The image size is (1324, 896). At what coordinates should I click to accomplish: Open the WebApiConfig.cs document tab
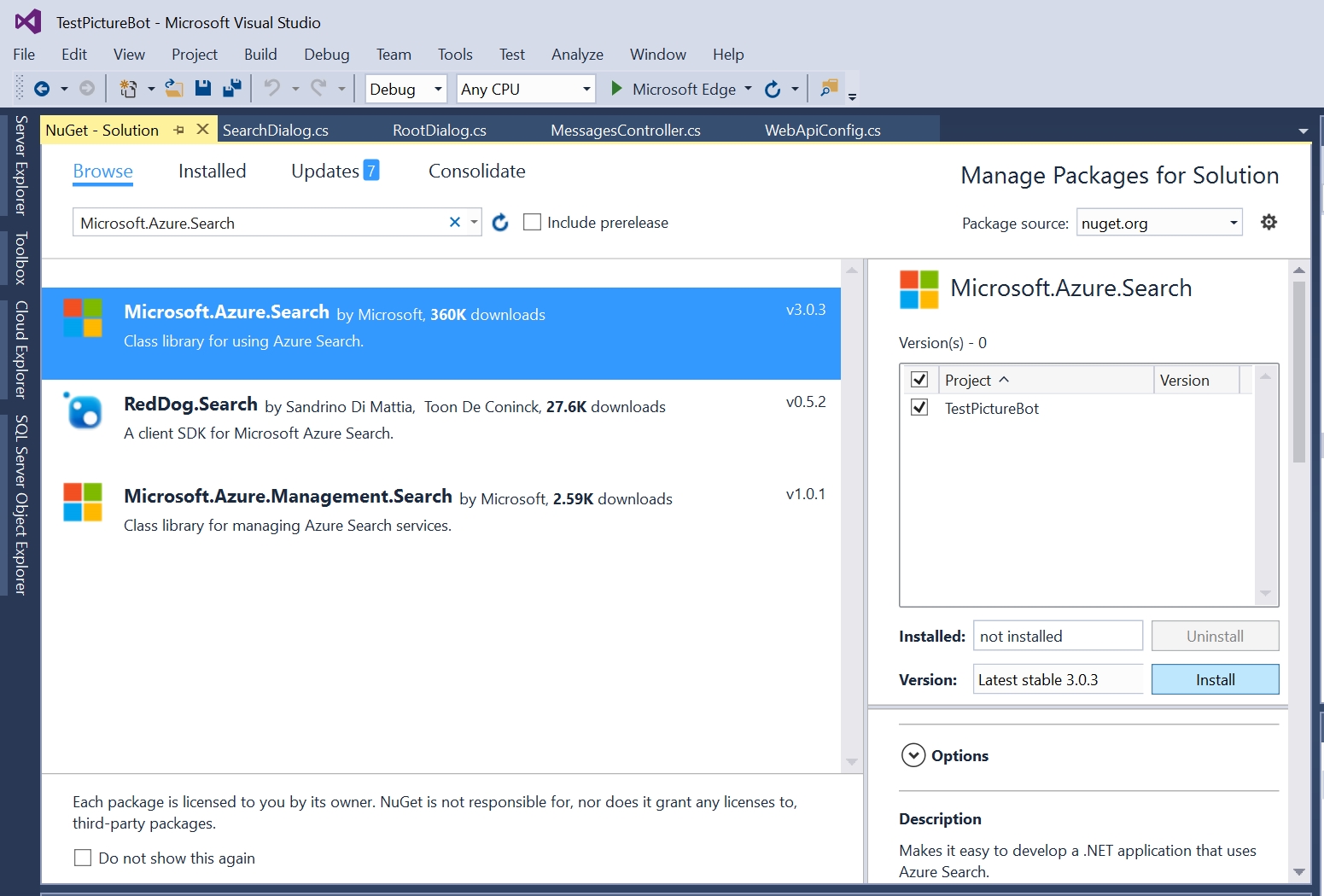tap(822, 130)
